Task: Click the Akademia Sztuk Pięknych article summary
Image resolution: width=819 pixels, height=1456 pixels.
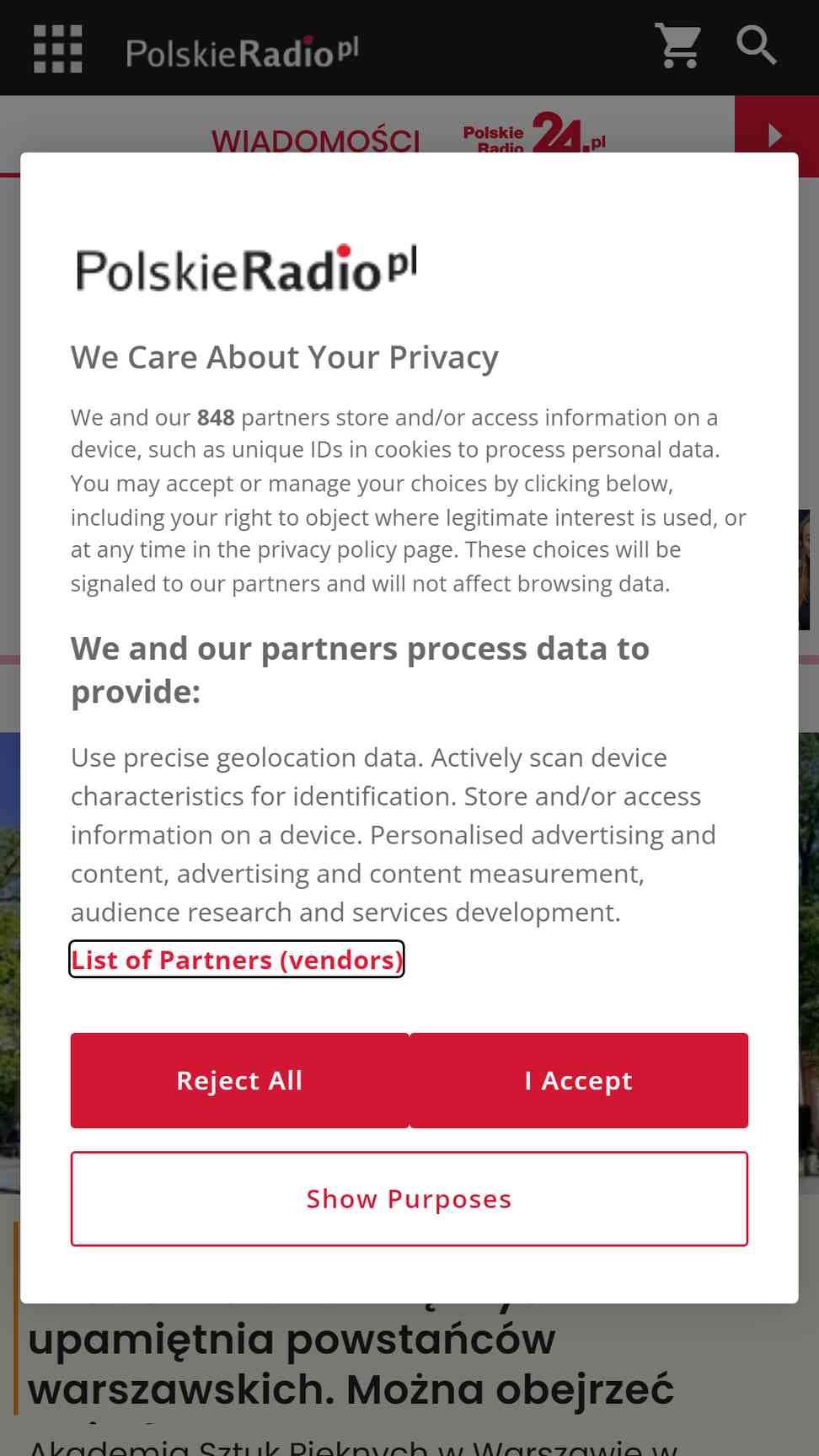Action: point(354,1446)
